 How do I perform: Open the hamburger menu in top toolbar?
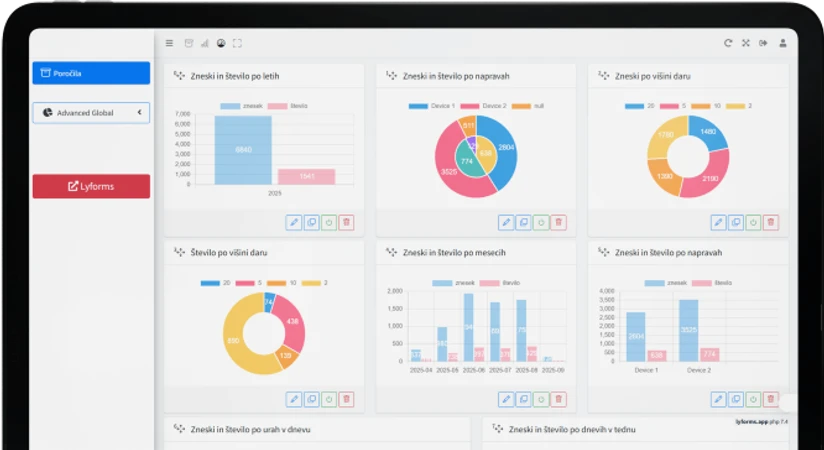[x=170, y=43]
